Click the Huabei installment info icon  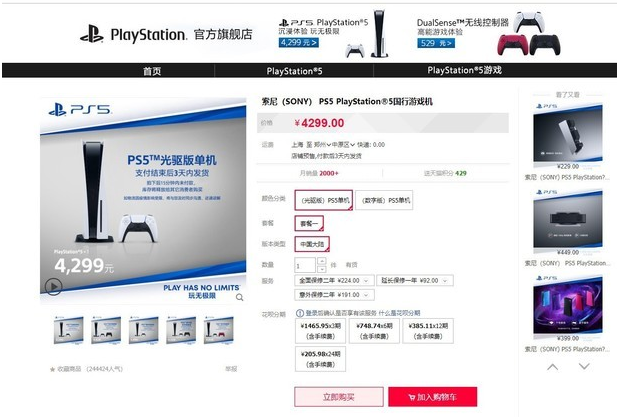point(299,313)
